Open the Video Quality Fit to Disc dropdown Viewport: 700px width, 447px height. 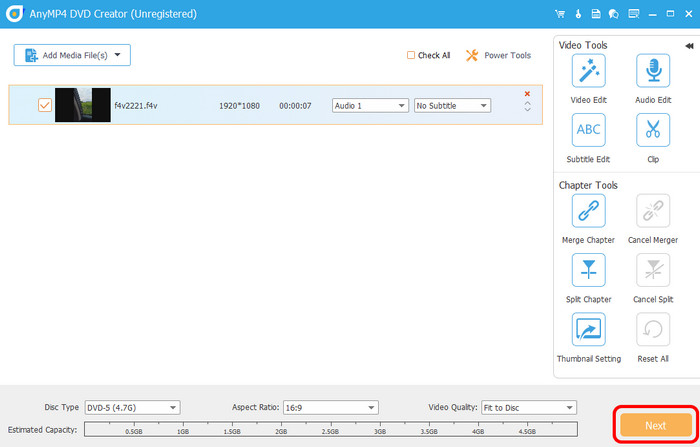point(529,408)
